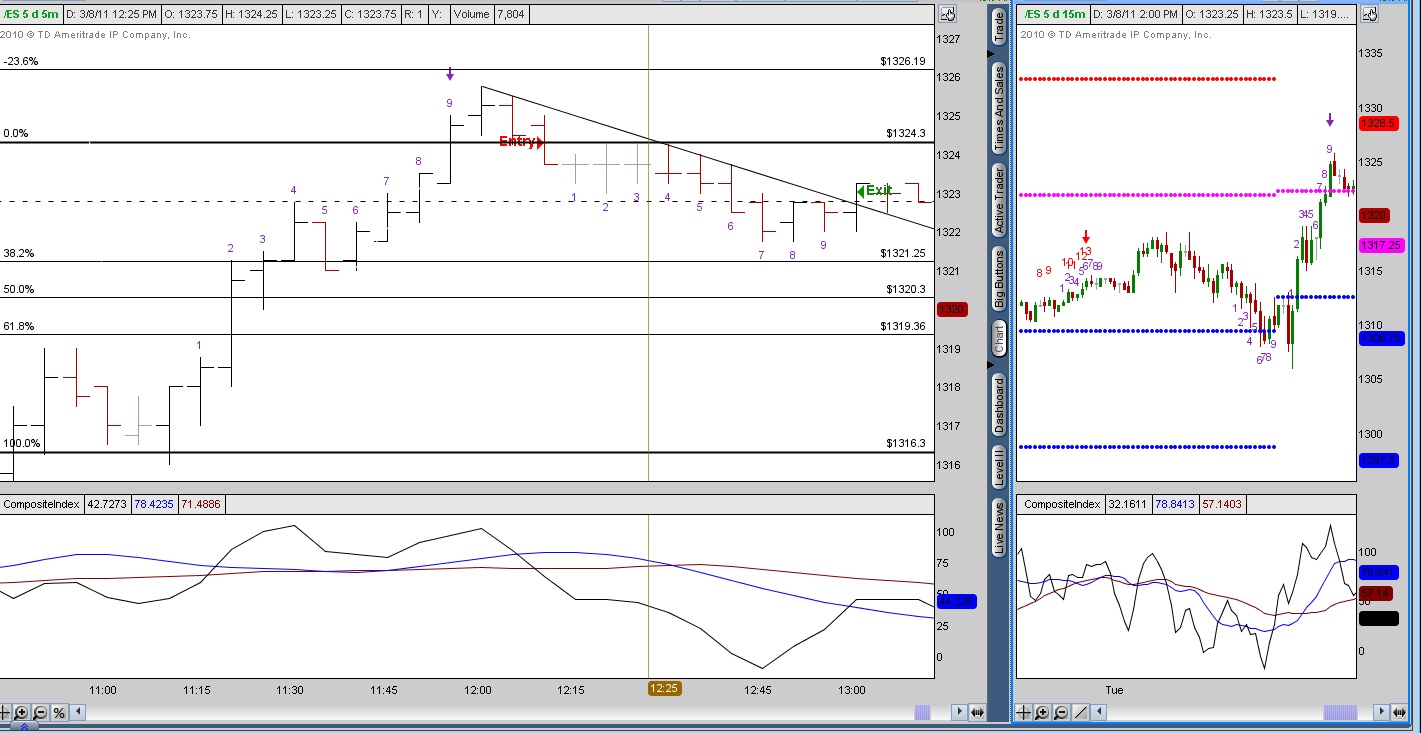Screen dimensions: 1421x733
Task: Click the right scroll arrow below the 5m chart
Action: point(959,712)
